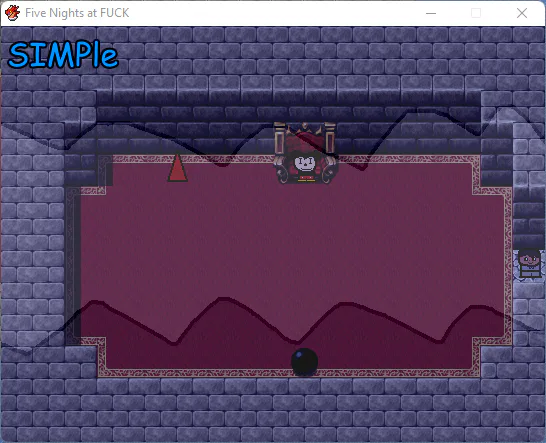Click the throne's right golden pillar
This screenshot has width=546, height=443.
pyautogui.click(x=330, y=138)
